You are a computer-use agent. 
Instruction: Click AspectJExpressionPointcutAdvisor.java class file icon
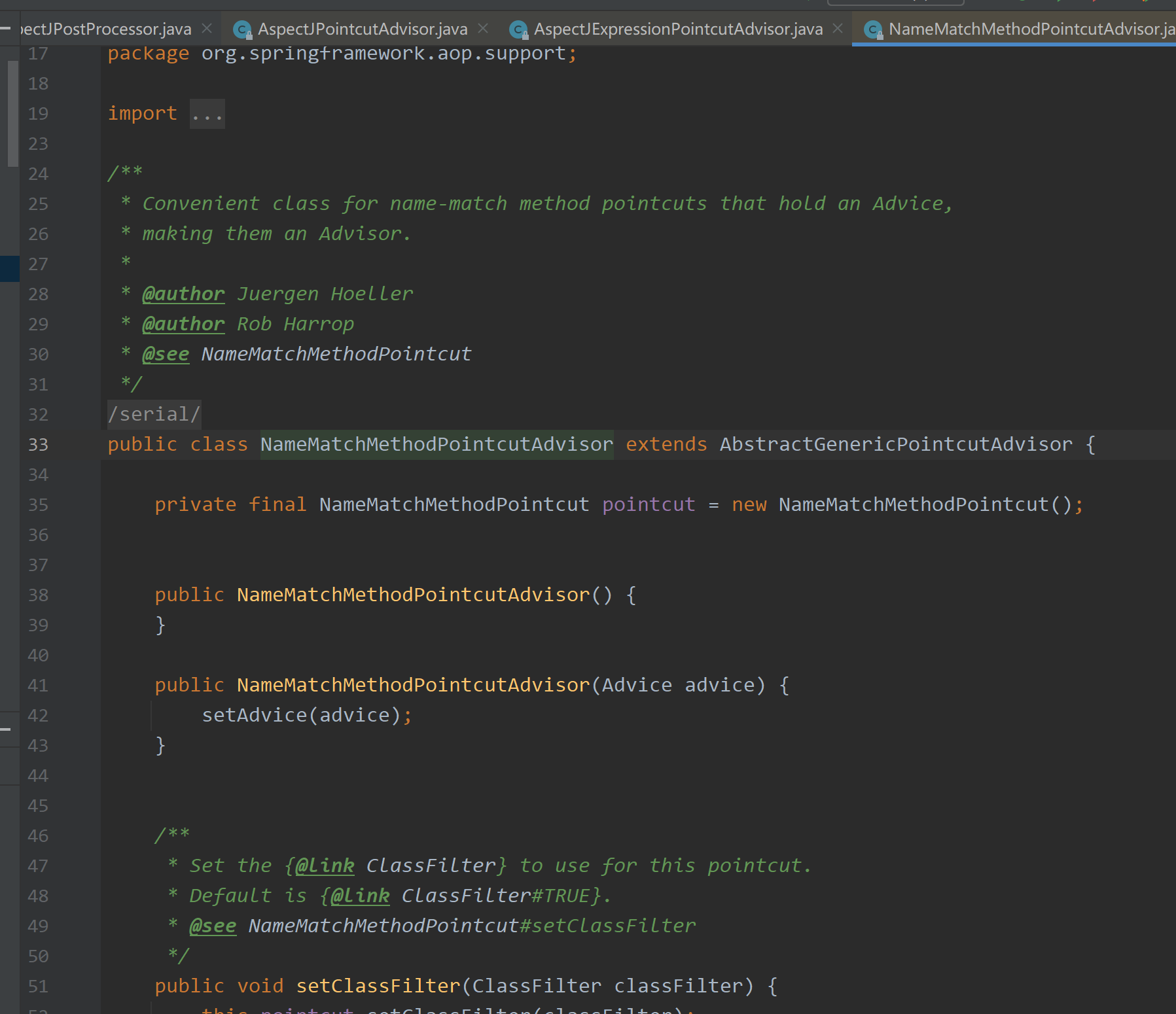520,29
